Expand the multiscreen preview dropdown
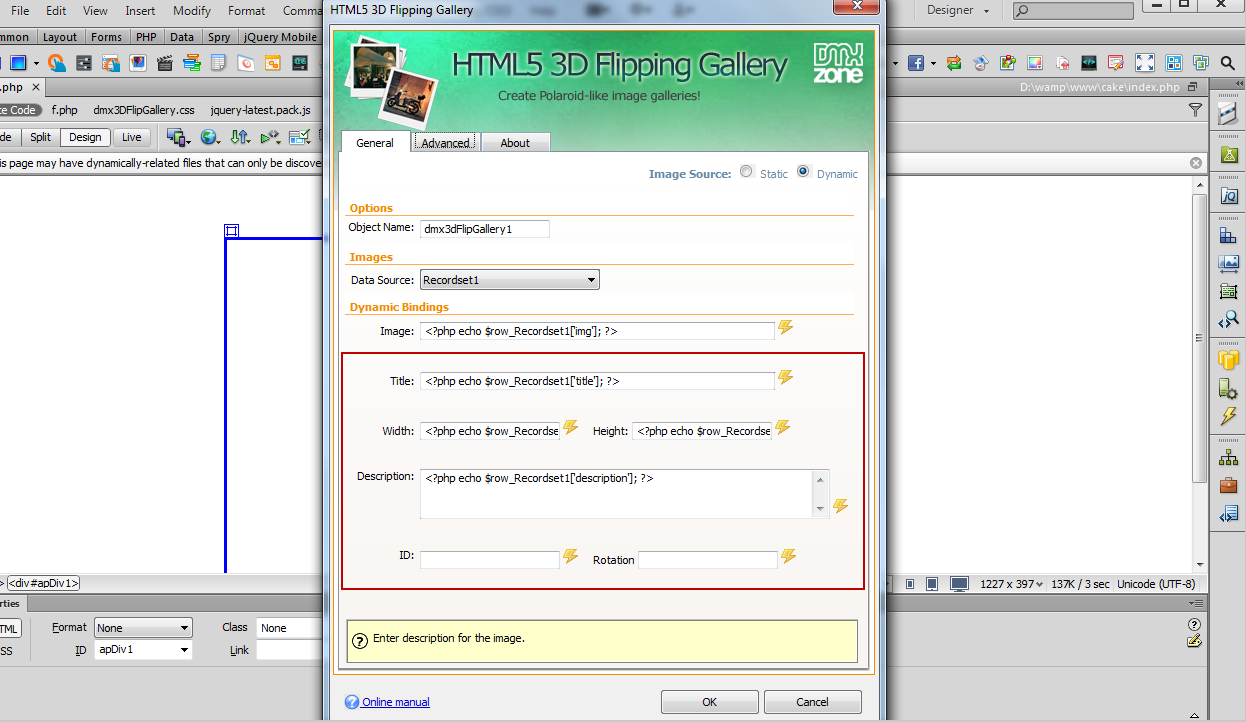The height and width of the screenshot is (722, 1246). point(180,137)
